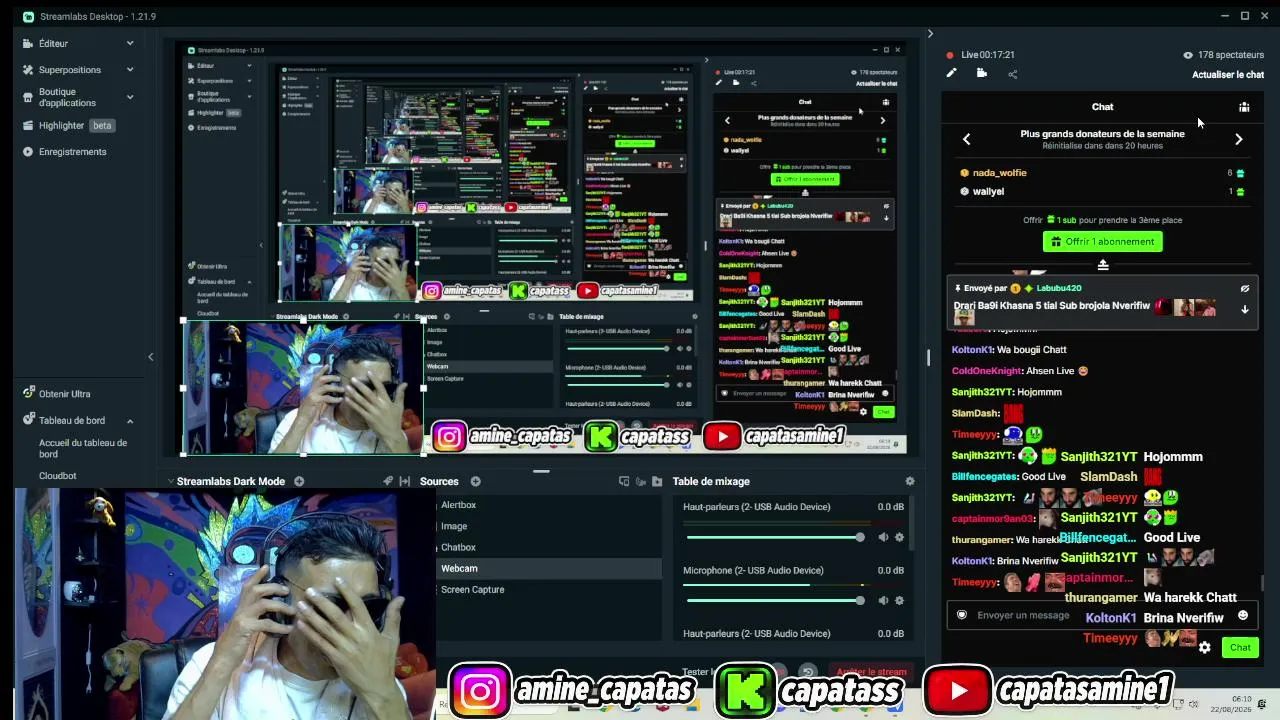Select the Image source
The width and height of the screenshot is (1280, 720).
pos(549,526)
